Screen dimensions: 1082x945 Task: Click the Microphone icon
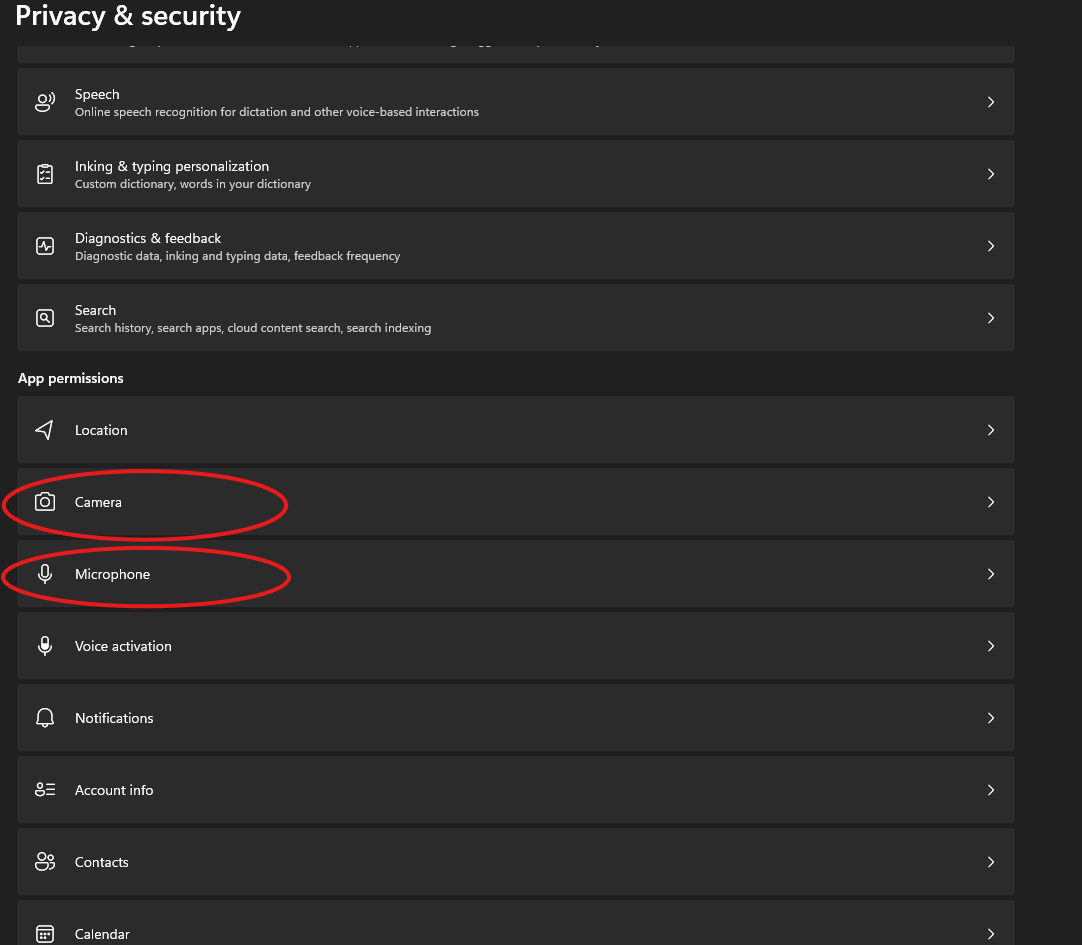pos(44,574)
